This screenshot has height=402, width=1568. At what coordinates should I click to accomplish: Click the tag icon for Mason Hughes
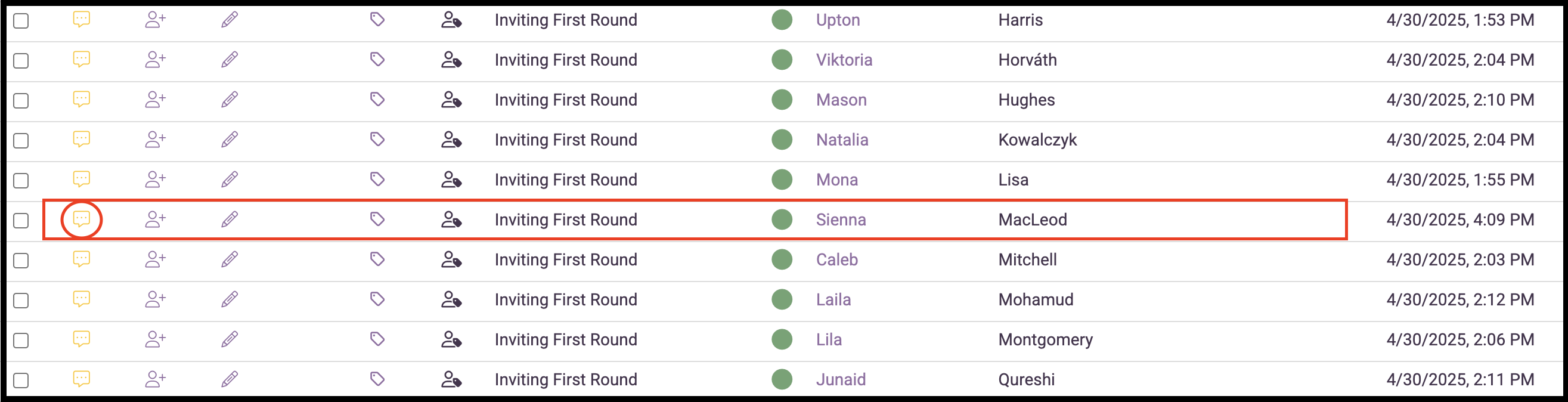[377, 99]
